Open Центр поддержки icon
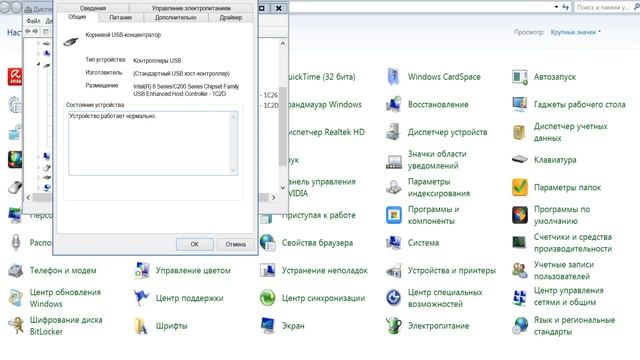Screen dimensions: 640x360 pos(141,298)
